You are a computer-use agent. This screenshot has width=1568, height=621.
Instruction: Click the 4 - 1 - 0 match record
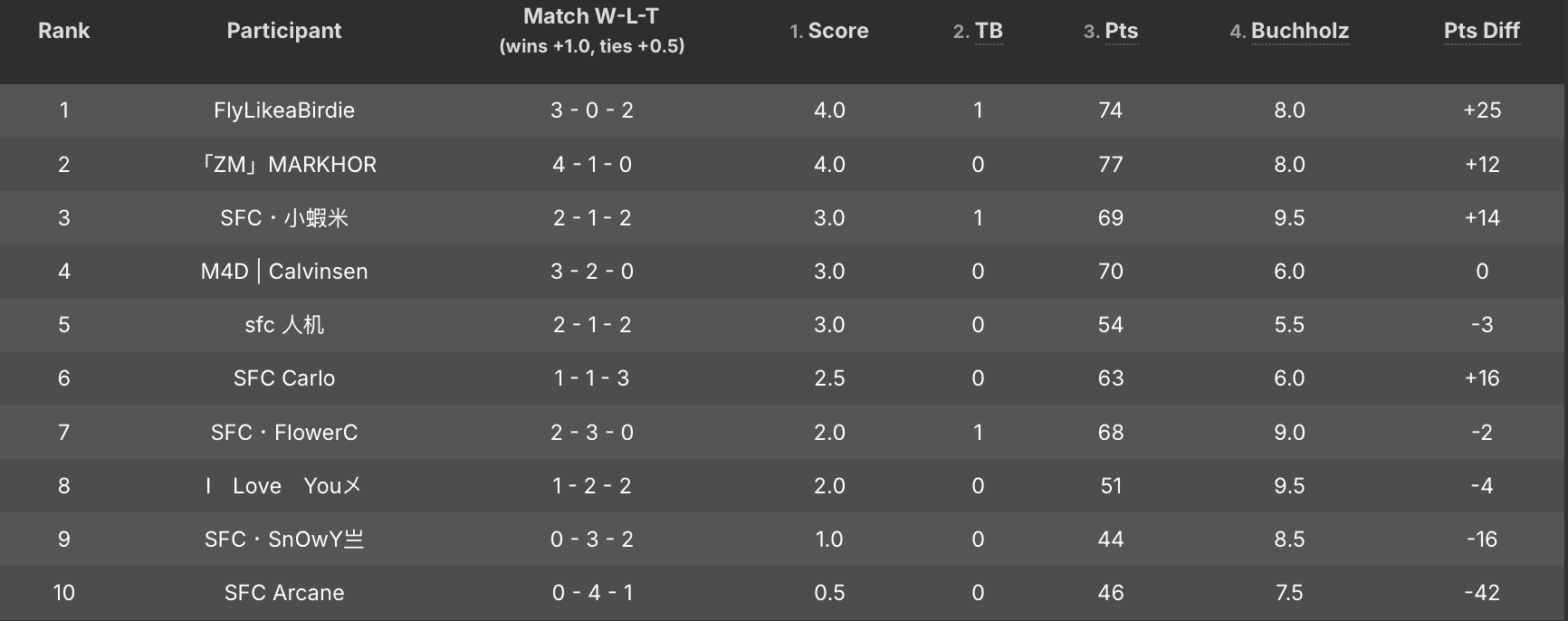click(x=592, y=165)
